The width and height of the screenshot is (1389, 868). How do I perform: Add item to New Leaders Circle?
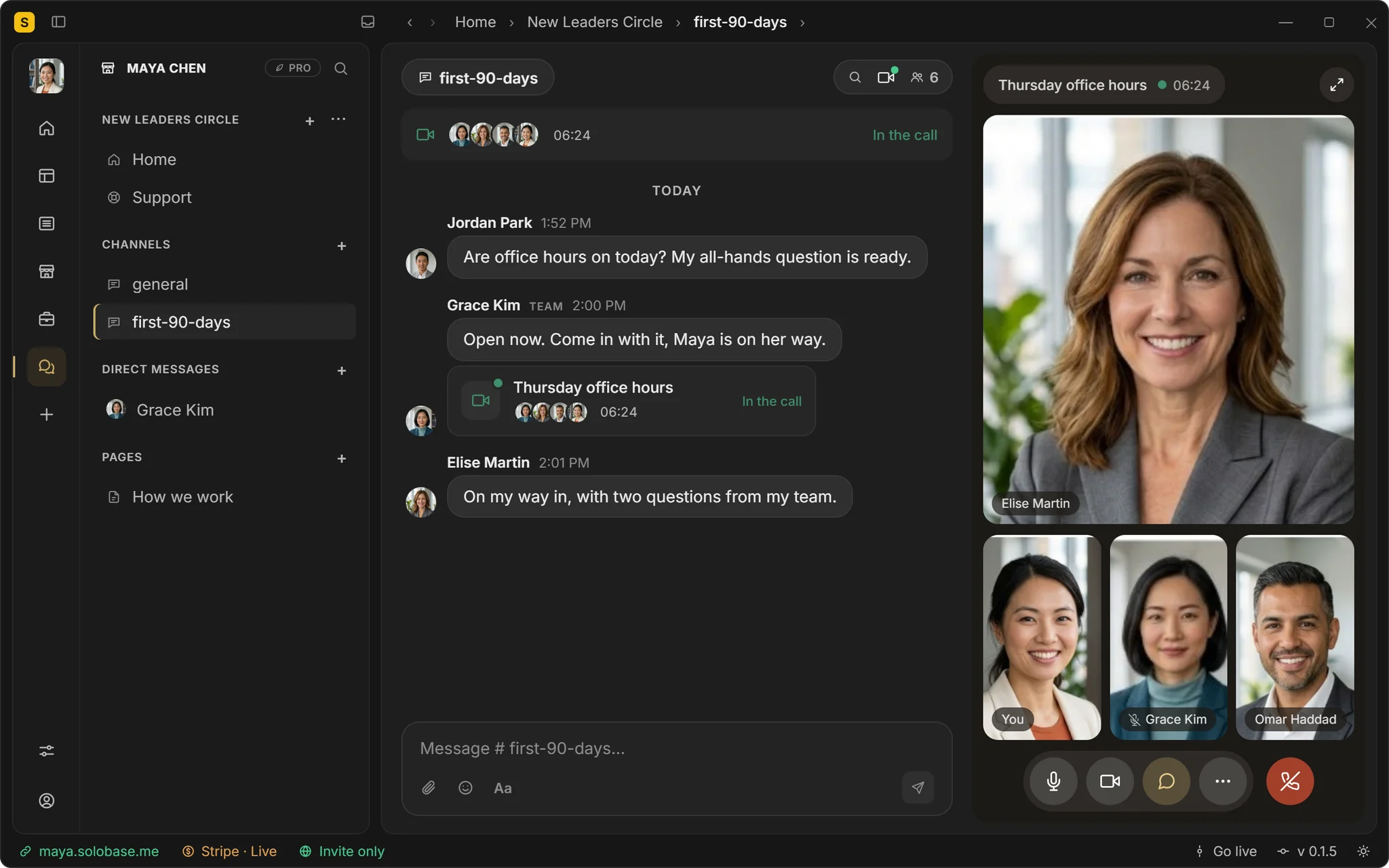(x=309, y=121)
